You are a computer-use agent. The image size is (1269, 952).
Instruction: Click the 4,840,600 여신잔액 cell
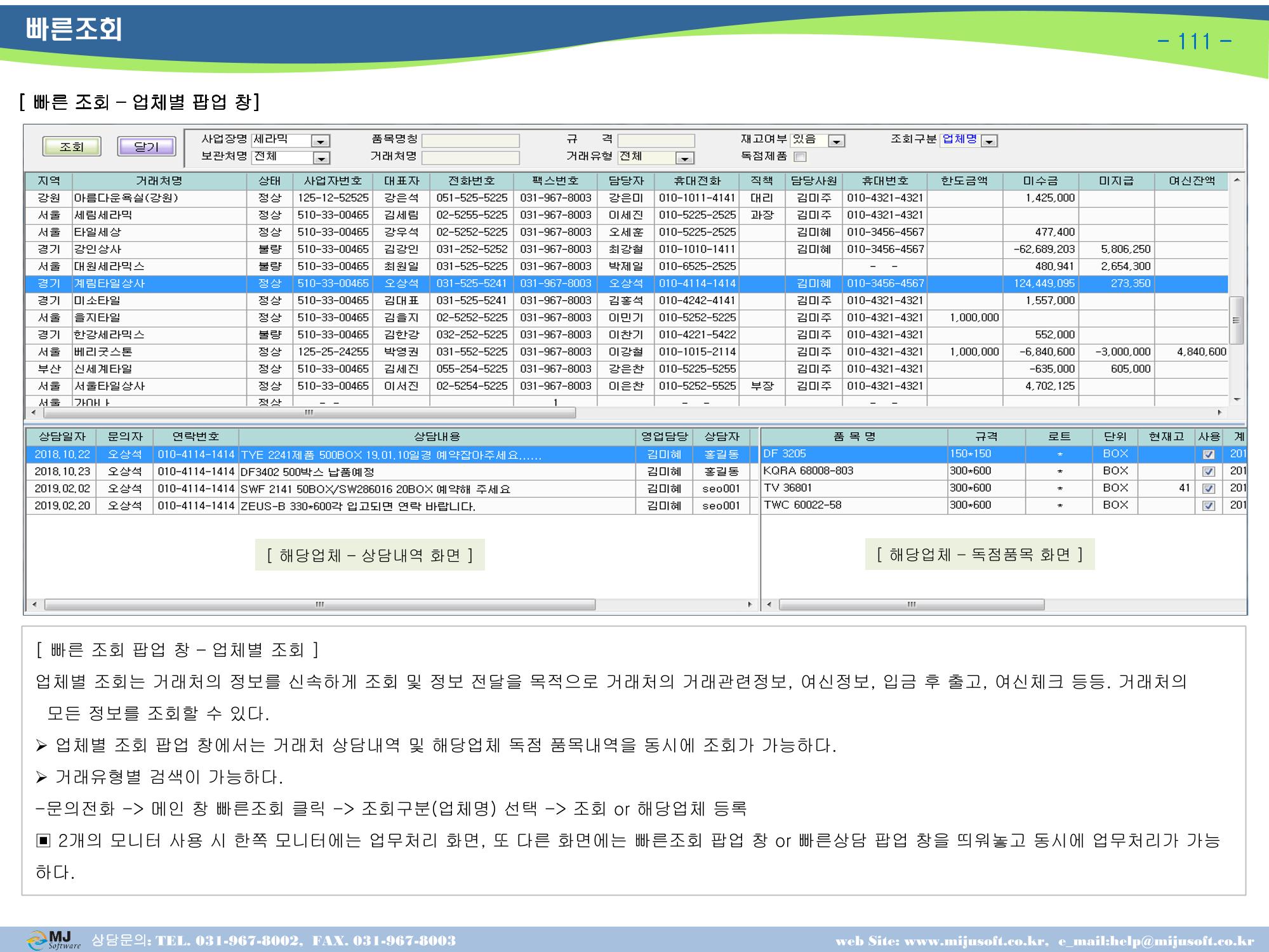point(1192,352)
